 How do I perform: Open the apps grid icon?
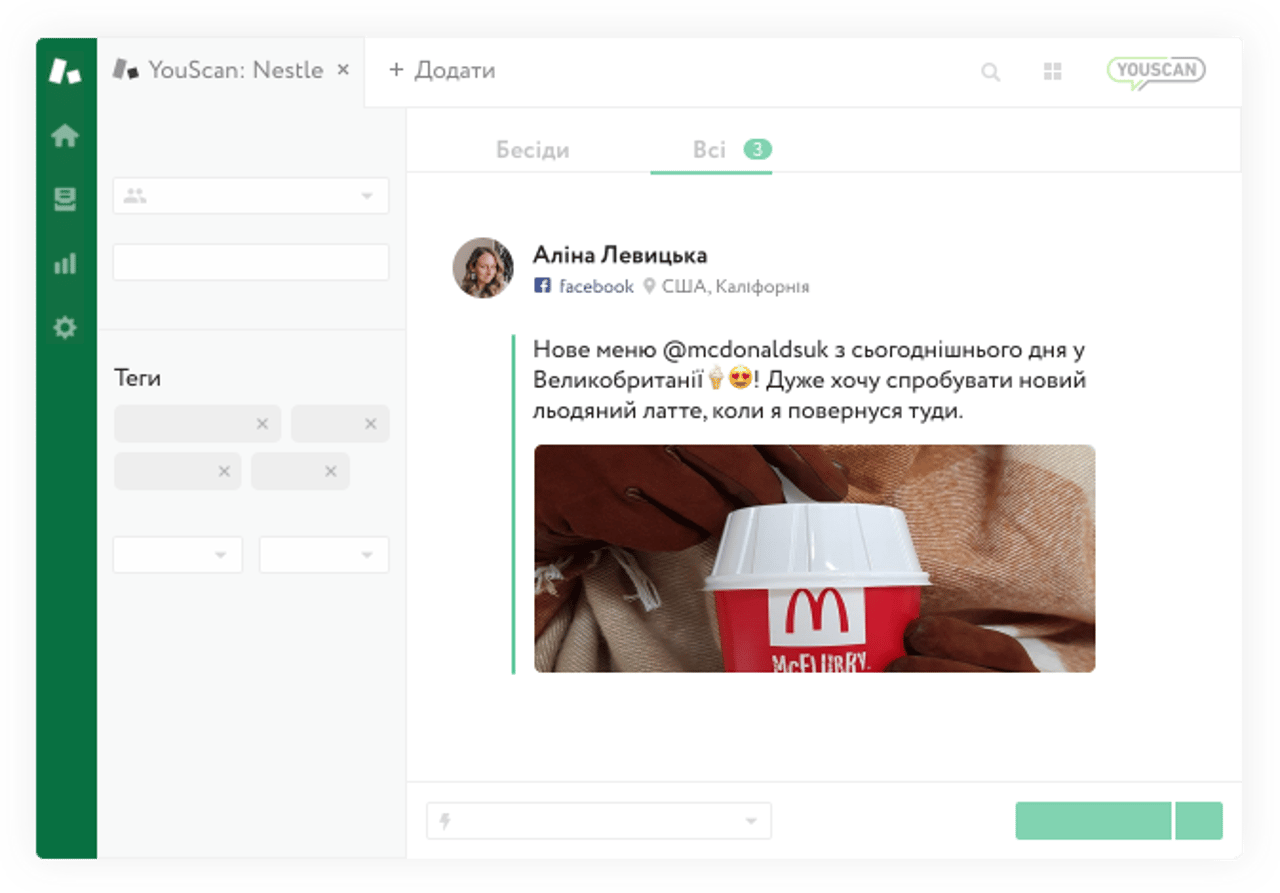click(1052, 72)
